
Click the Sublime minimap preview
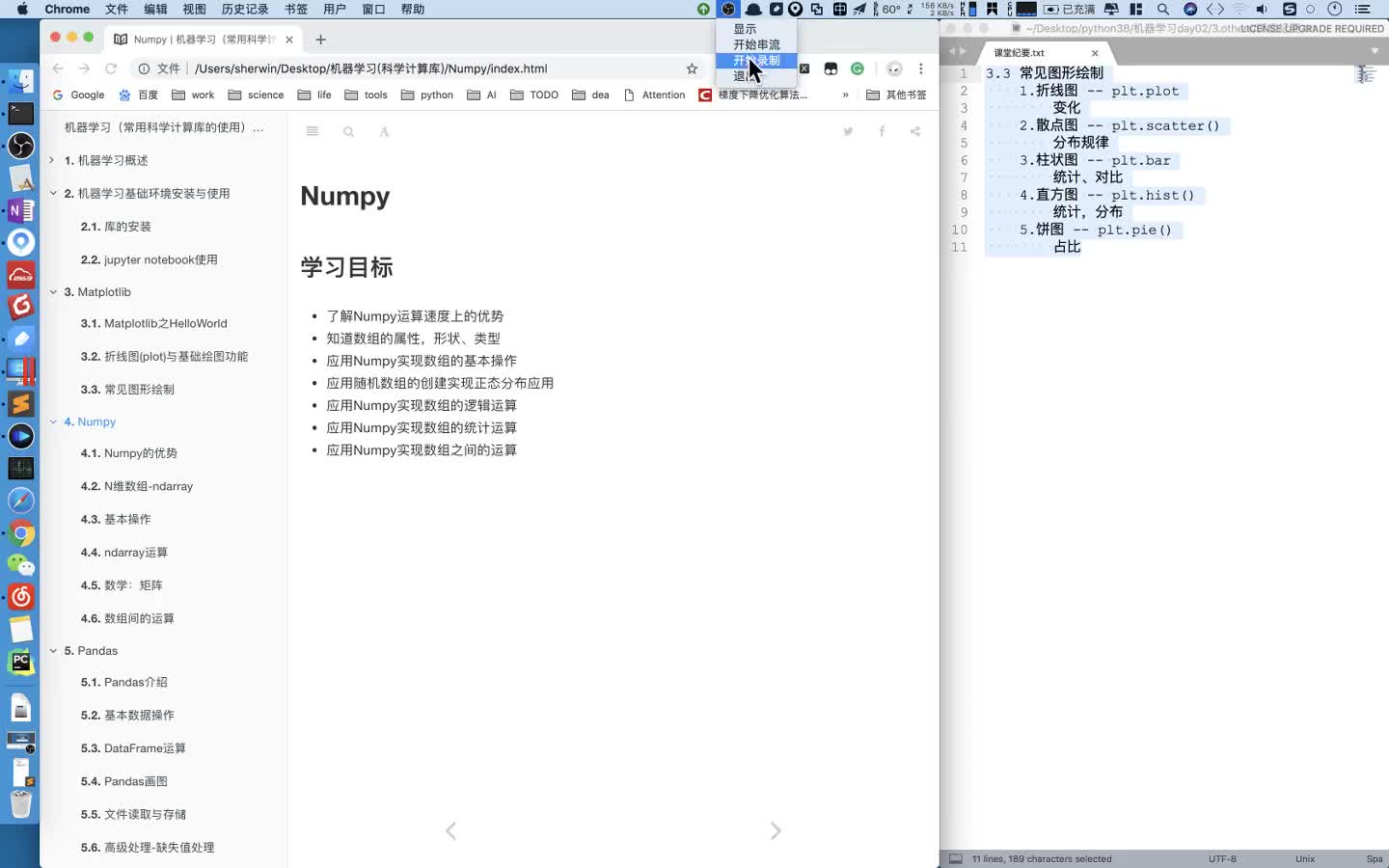[x=1365, y=74]
